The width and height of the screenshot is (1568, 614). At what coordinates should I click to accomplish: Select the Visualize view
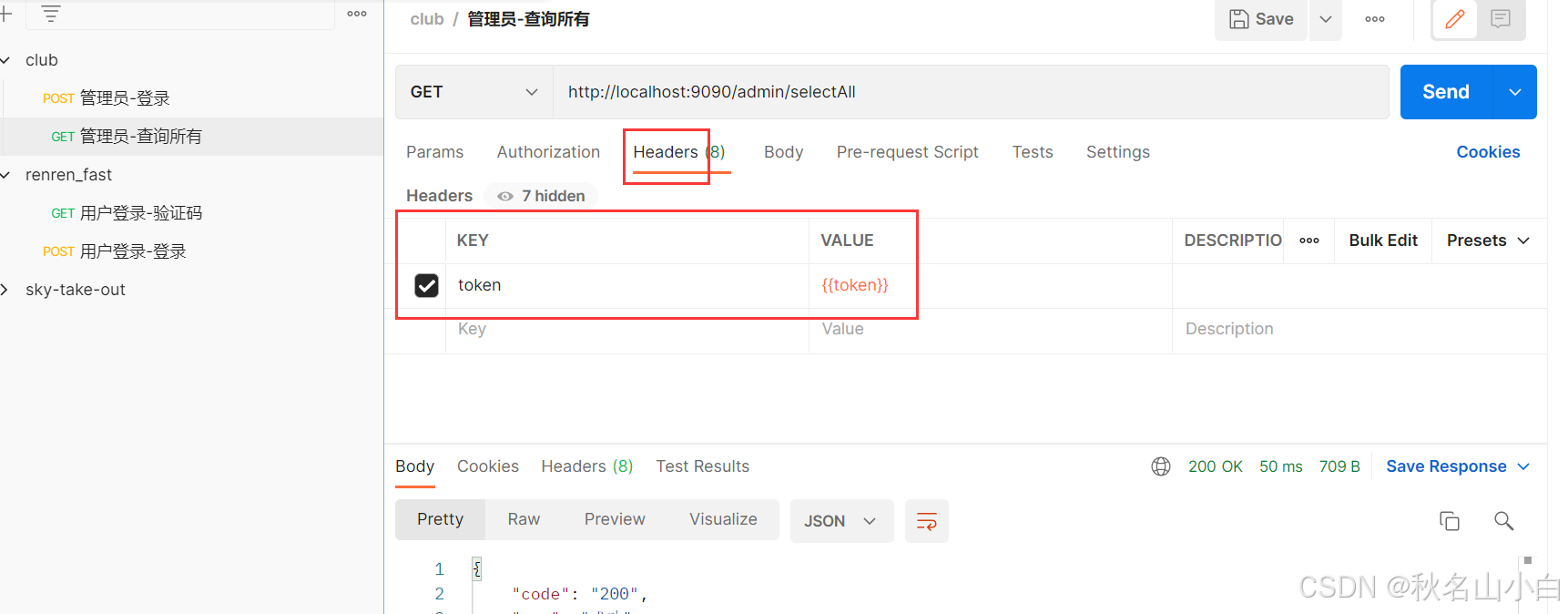point(723,519)
